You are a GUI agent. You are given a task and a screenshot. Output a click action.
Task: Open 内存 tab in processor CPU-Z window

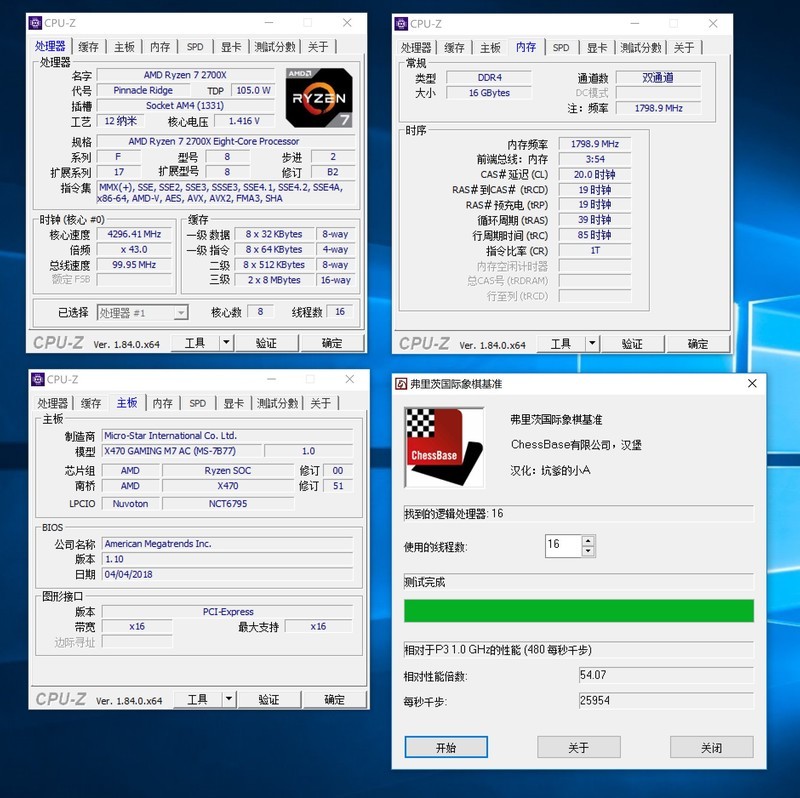coord(160,47)
